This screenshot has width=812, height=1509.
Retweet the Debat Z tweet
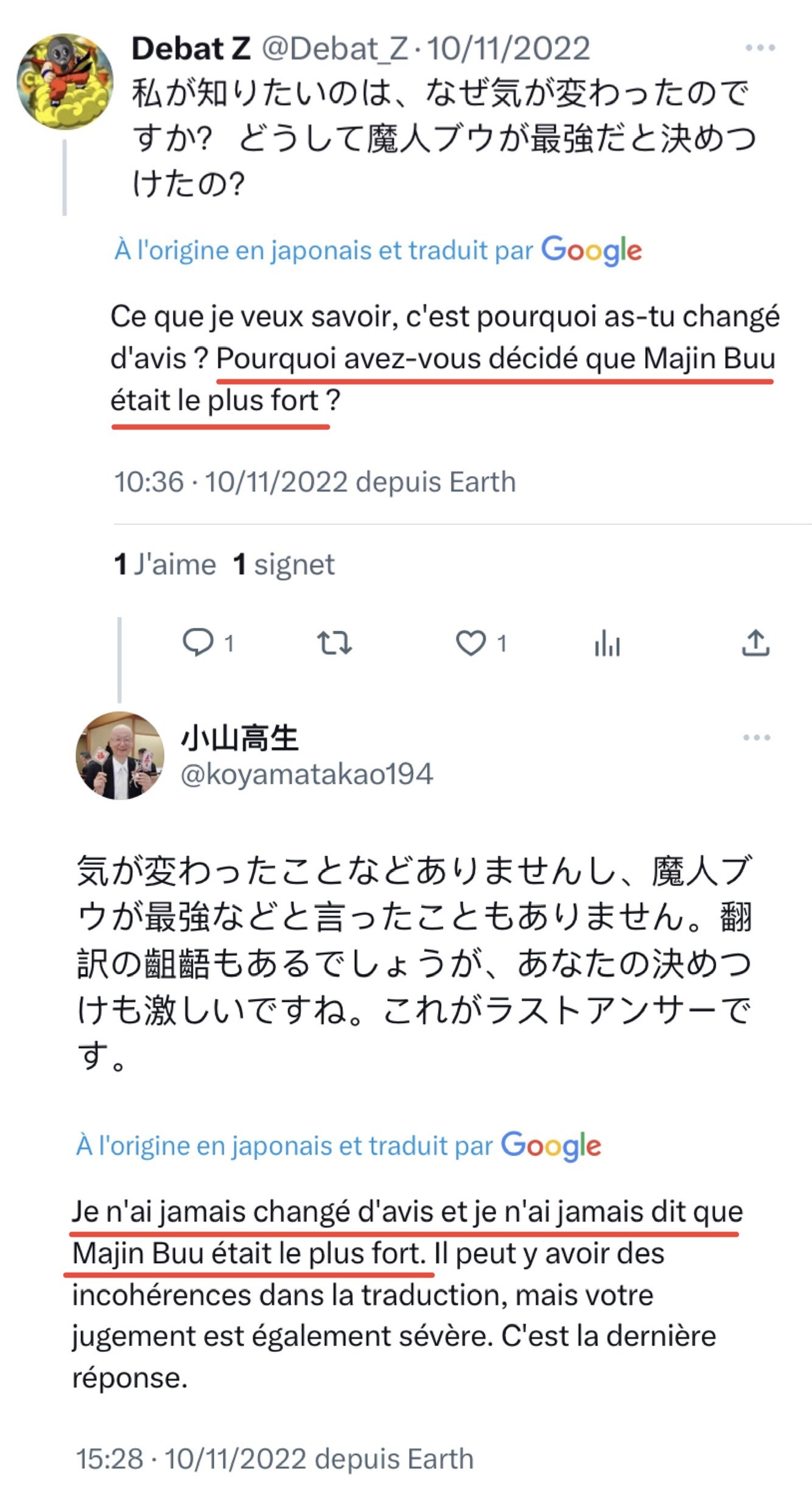tap(334, 642)
